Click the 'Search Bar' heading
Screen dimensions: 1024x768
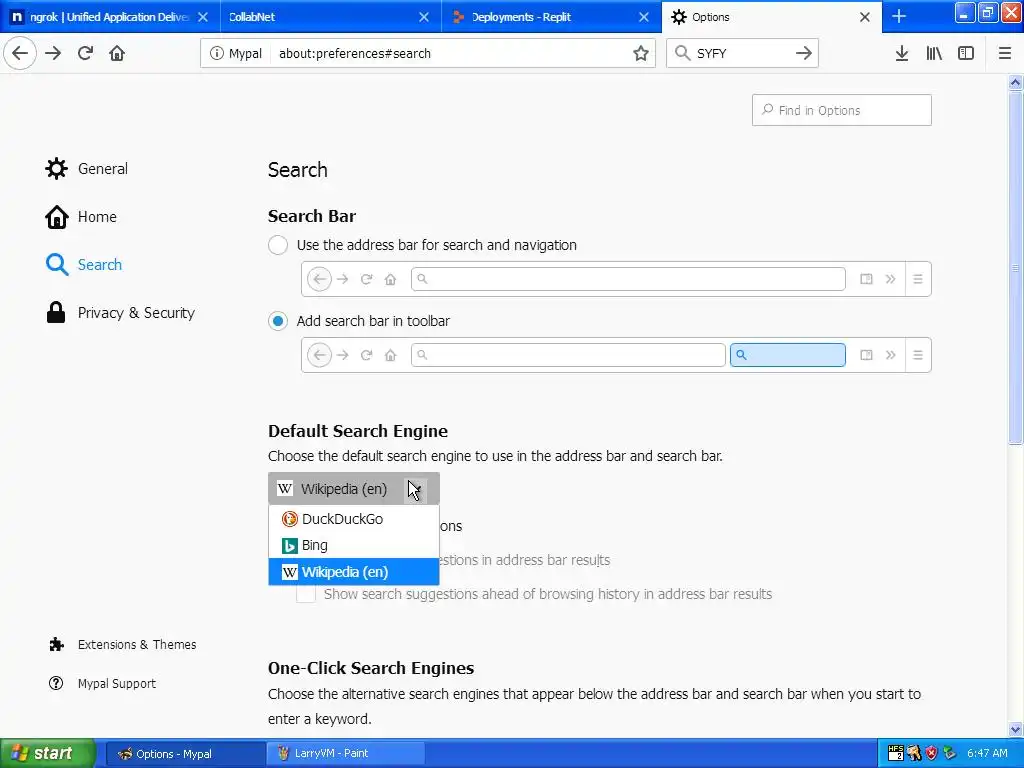click(312, 216)
